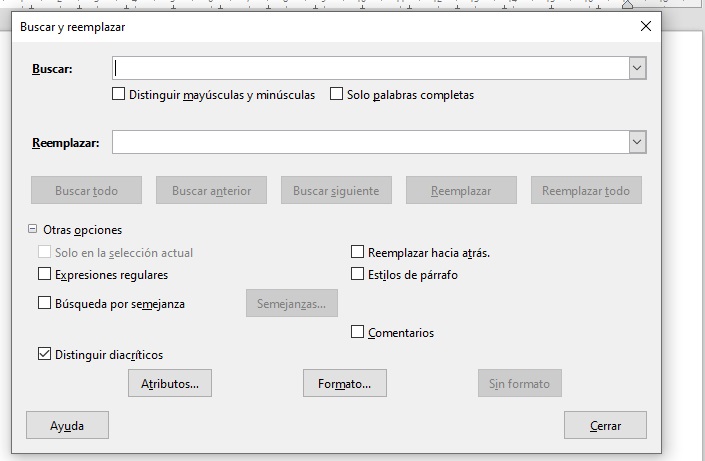Open the Formato... dialog
This screenshot has height=461, width=705.
pos(345,383)
